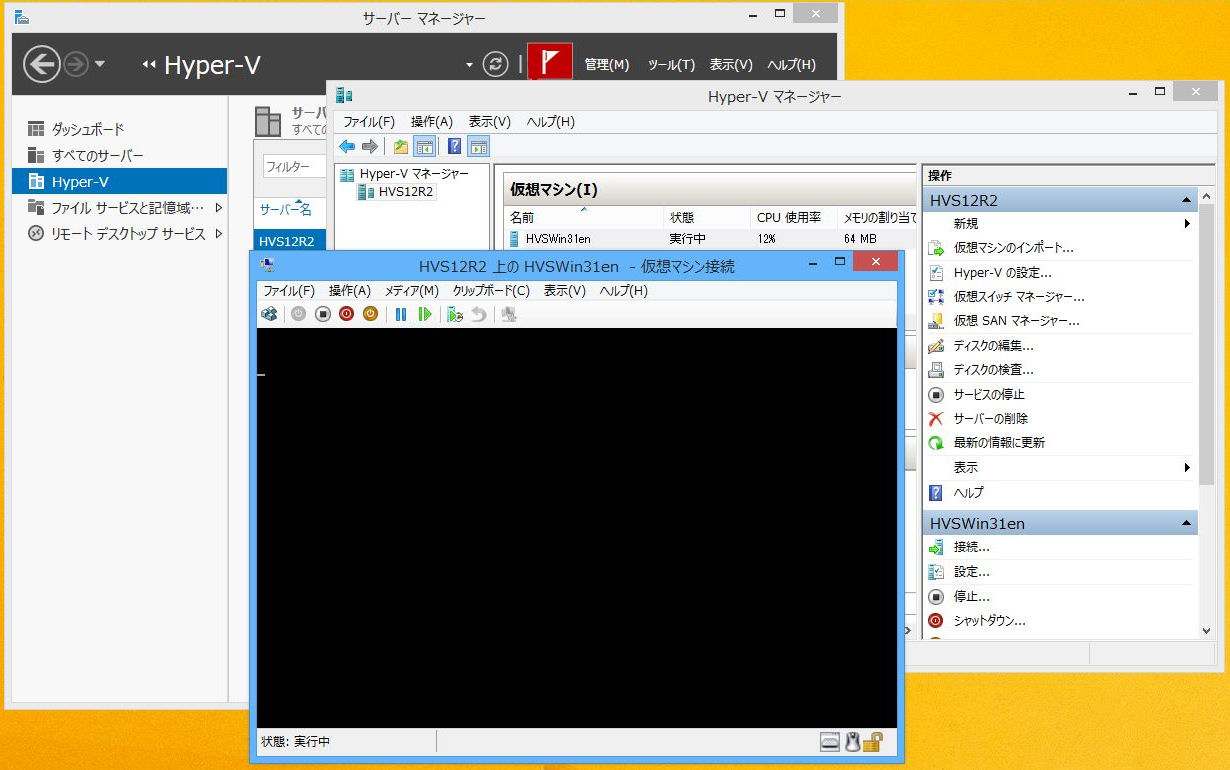Open the help icon in Hyper-V Manager toolbar

coord(455,146)
